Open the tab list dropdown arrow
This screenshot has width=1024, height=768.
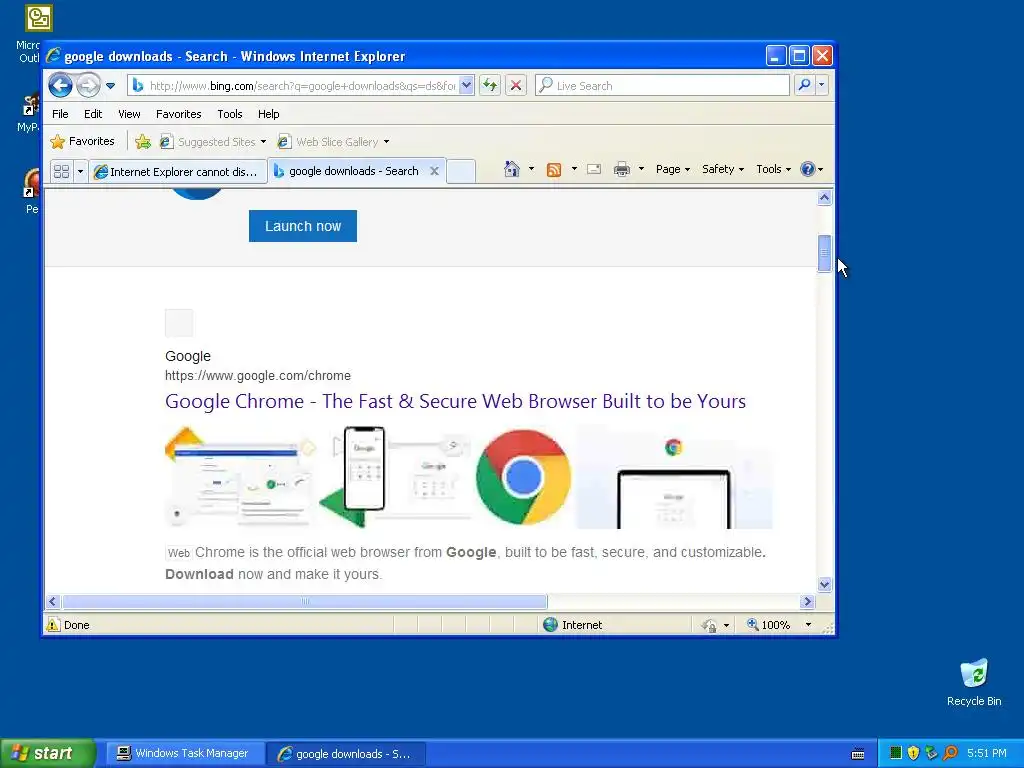tap(80, 171)
